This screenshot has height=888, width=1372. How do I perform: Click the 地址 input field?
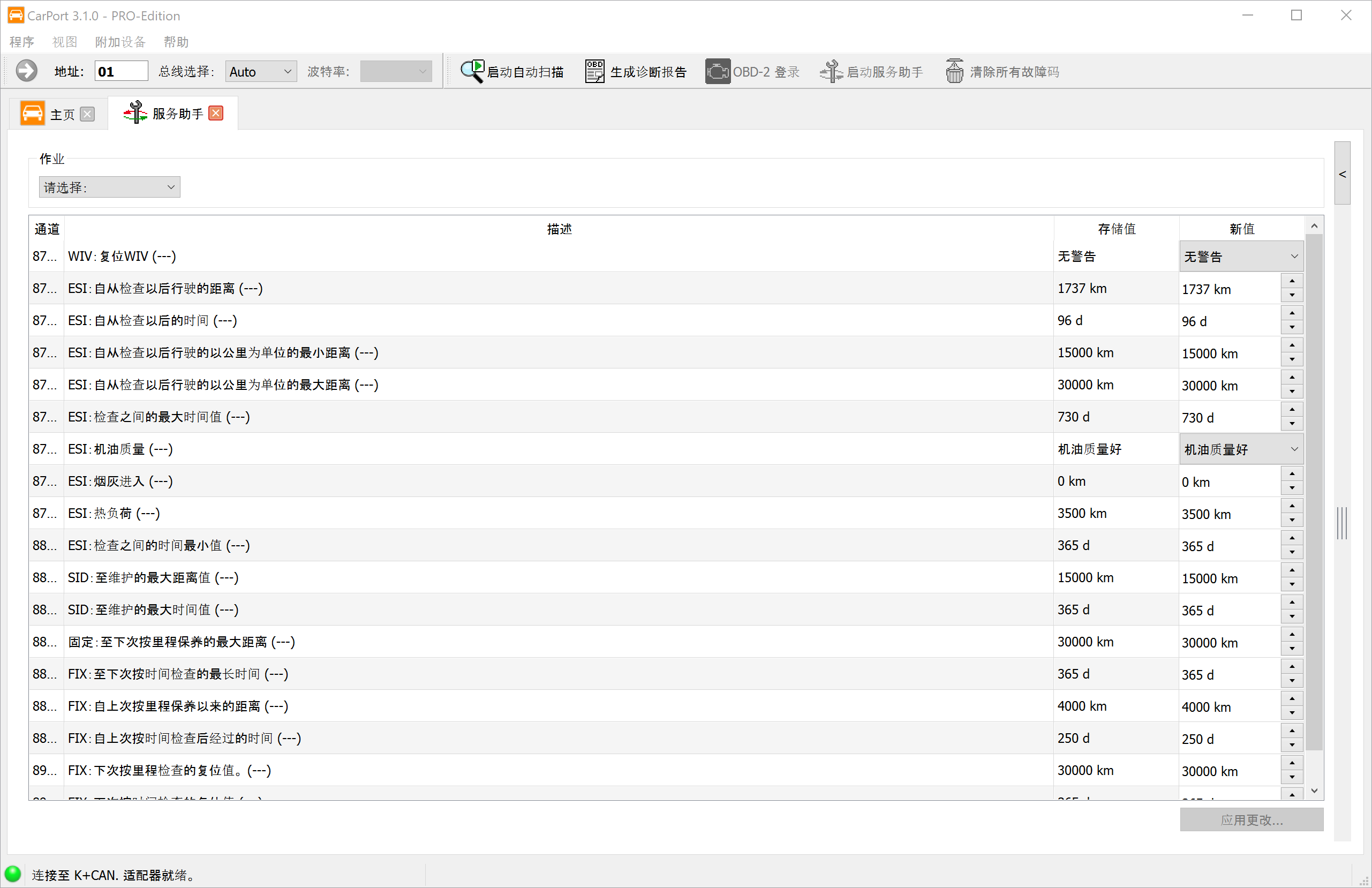[121, 72]
